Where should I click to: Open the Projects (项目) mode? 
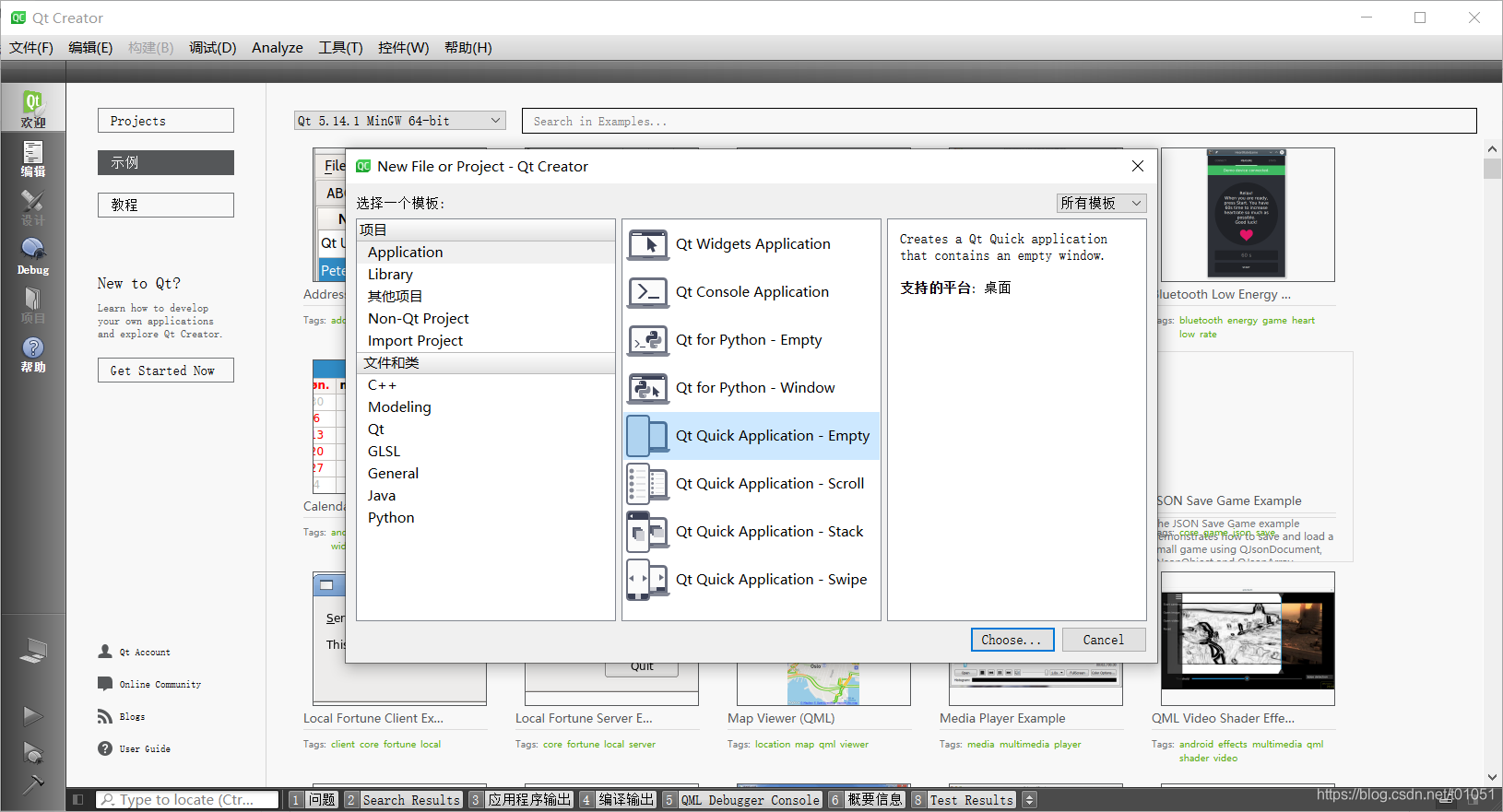33,304
